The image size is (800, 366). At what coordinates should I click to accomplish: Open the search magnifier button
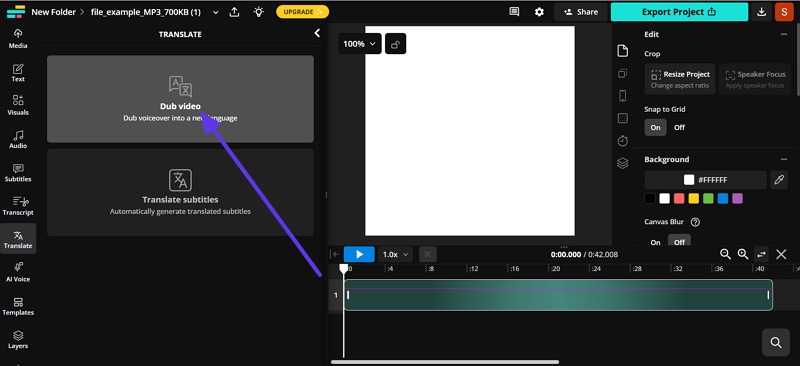(x=776, y=343)
